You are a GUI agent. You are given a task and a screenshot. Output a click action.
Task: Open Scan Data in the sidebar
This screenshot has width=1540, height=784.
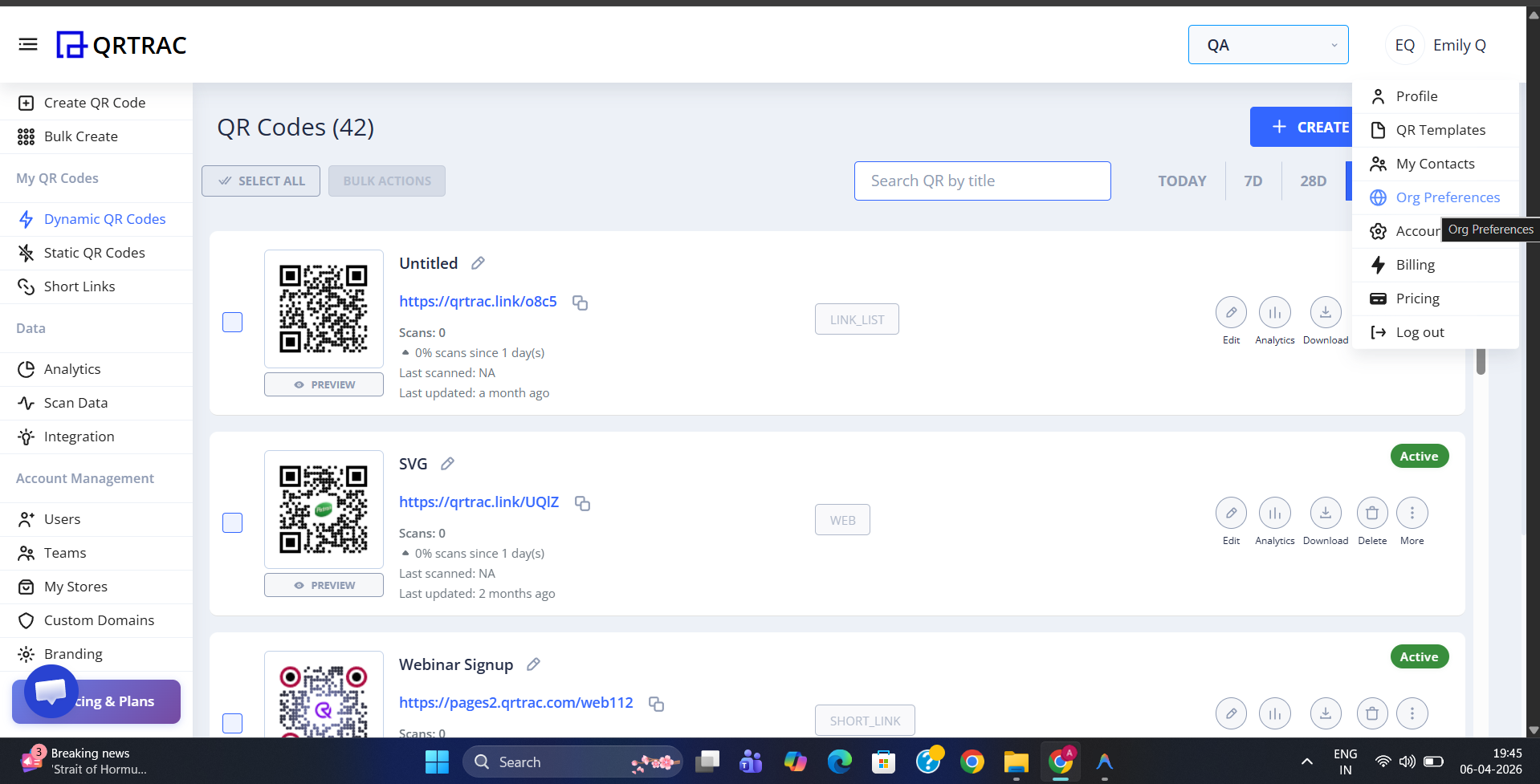click(x=75, y=402)
